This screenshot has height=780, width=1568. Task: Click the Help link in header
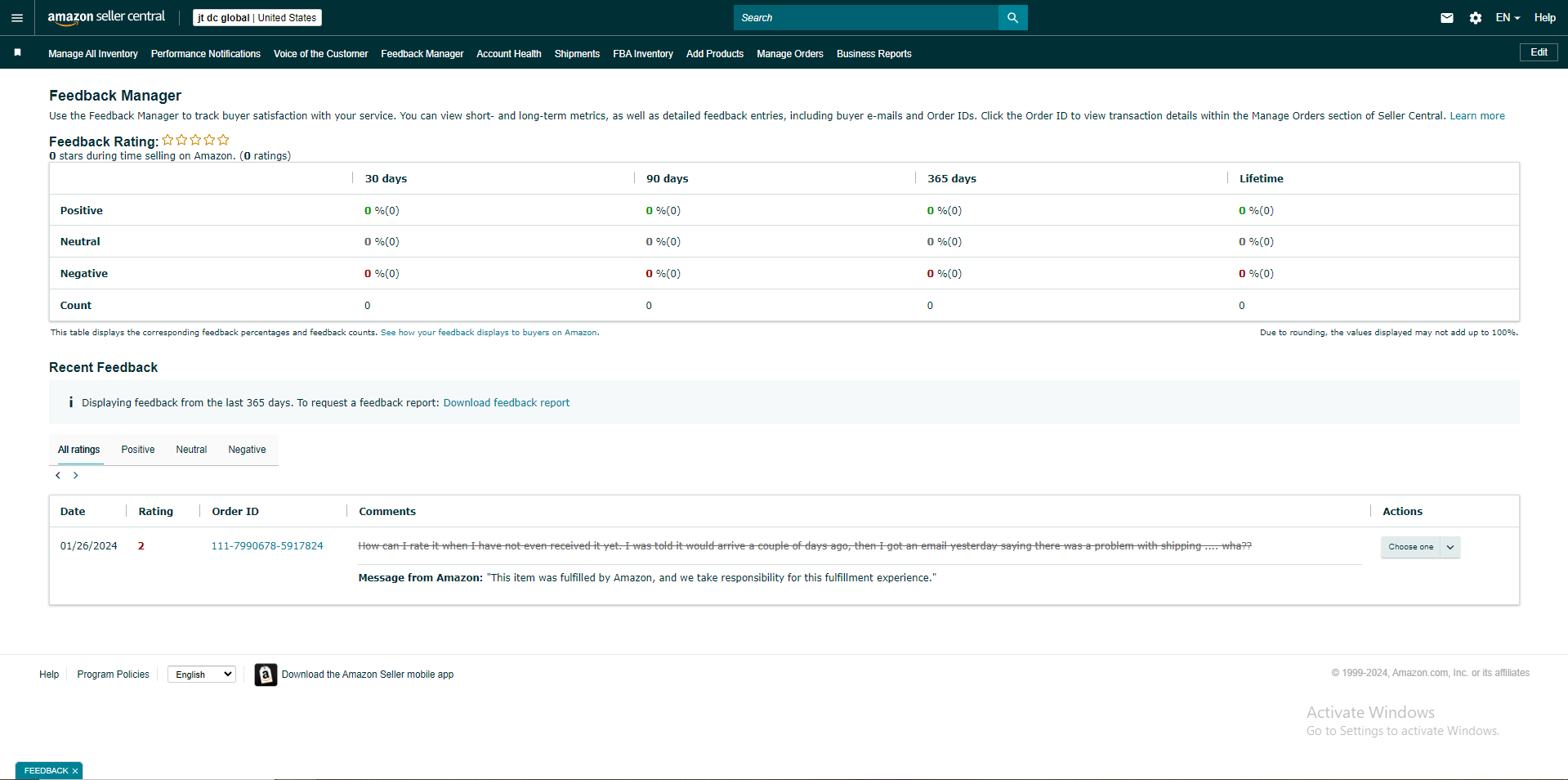pos(1545,18)
